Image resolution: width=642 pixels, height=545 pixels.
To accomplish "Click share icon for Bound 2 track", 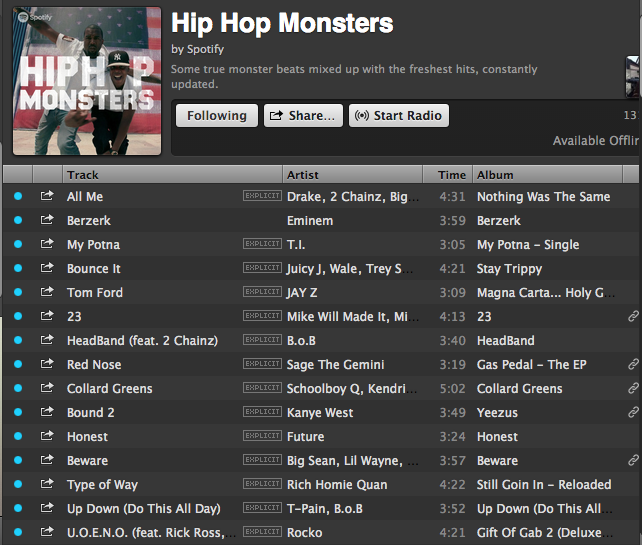I will 47,412.
